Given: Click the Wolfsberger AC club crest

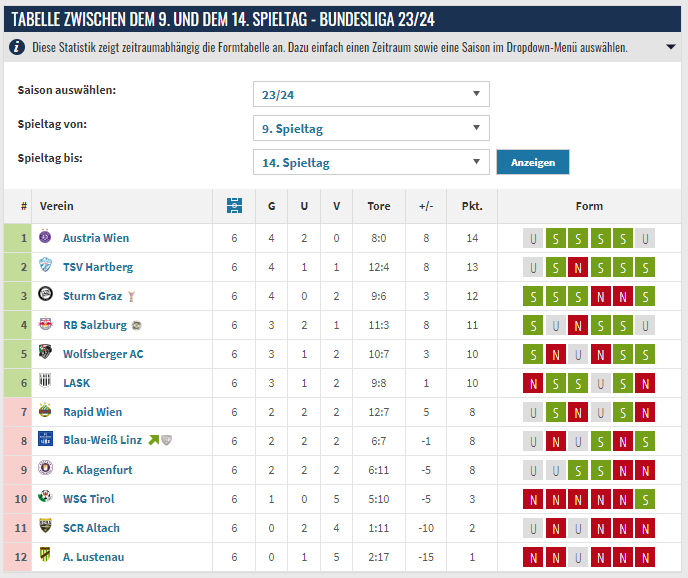Looking at the screenshot, I should (45, 354).
